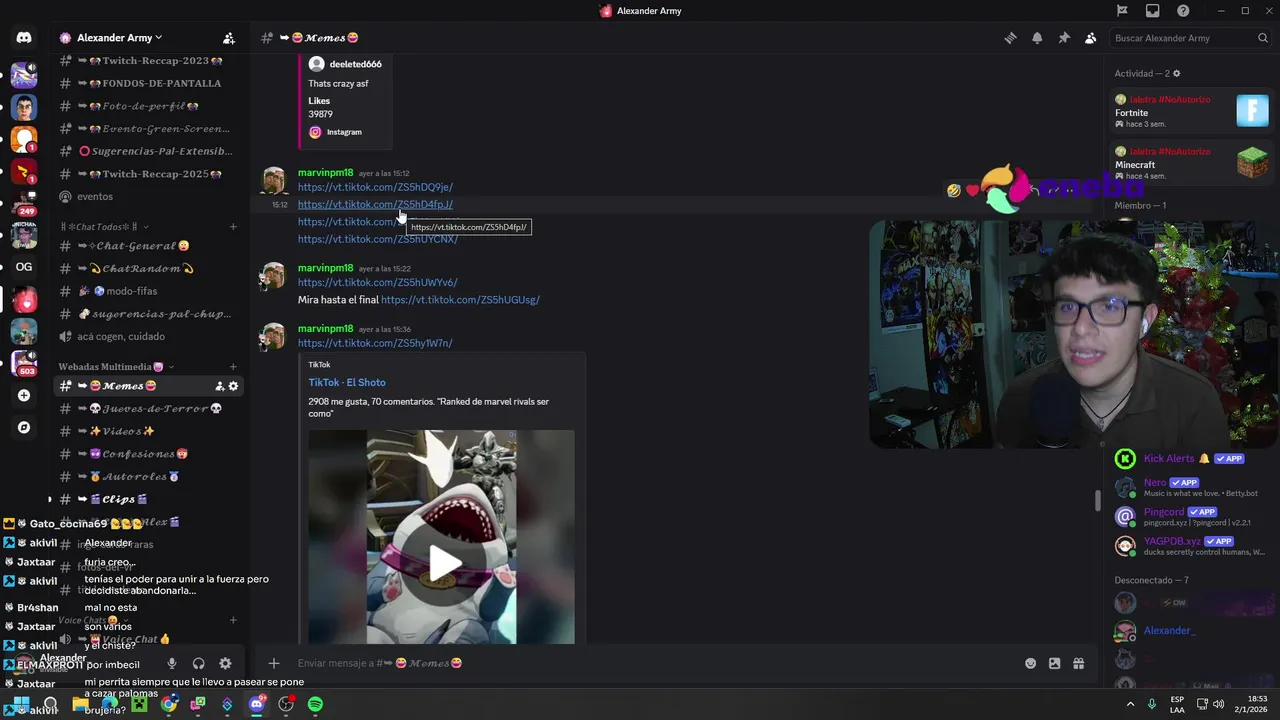Open the Kick Alerts app member
Image resolution: width=1280 pixels, height=720 pixels.
pyautogui.click(x=1192, y=459)
